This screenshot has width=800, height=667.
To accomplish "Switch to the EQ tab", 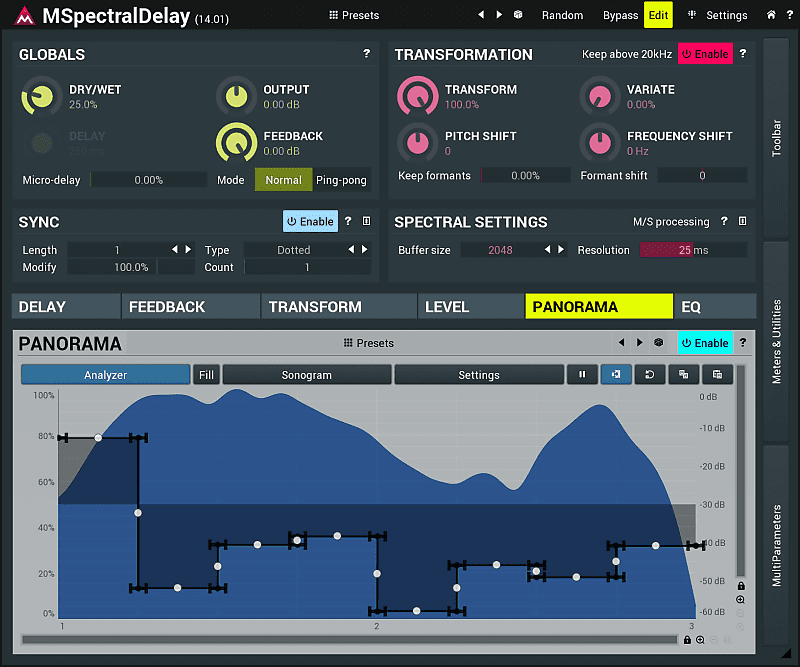I will [710, 306].
